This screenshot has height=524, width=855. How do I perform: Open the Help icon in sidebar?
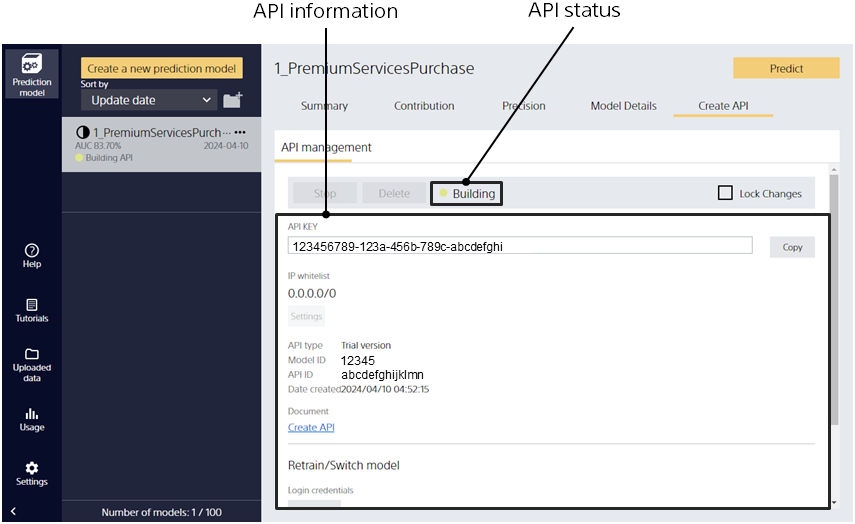pos(32,255)
